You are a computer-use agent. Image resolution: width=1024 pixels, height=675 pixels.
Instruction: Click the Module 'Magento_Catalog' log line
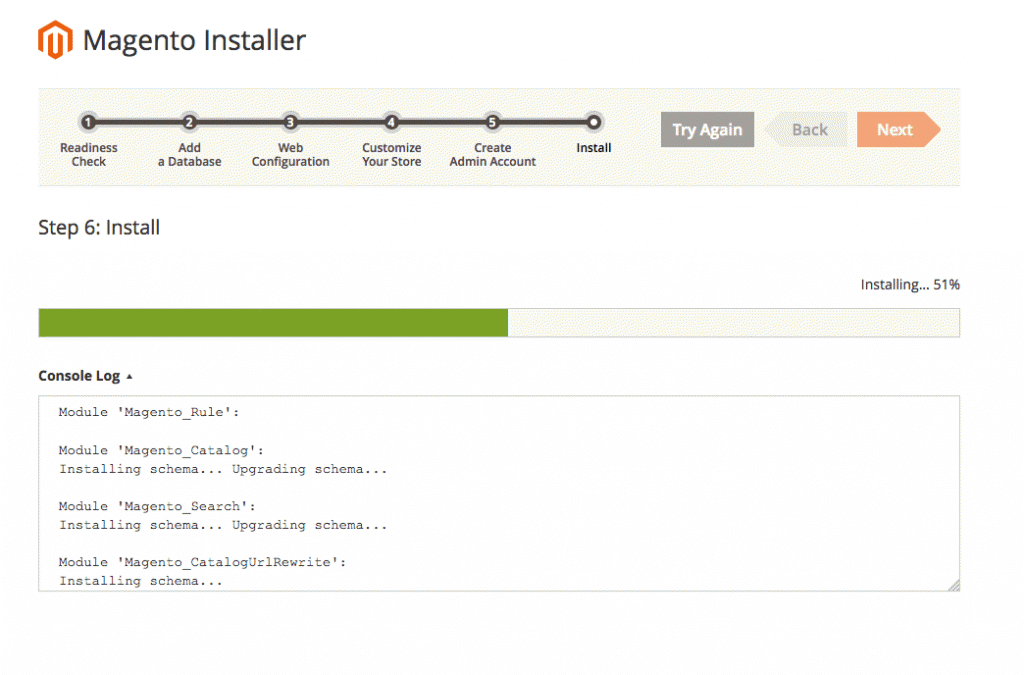tap(161, 450)
